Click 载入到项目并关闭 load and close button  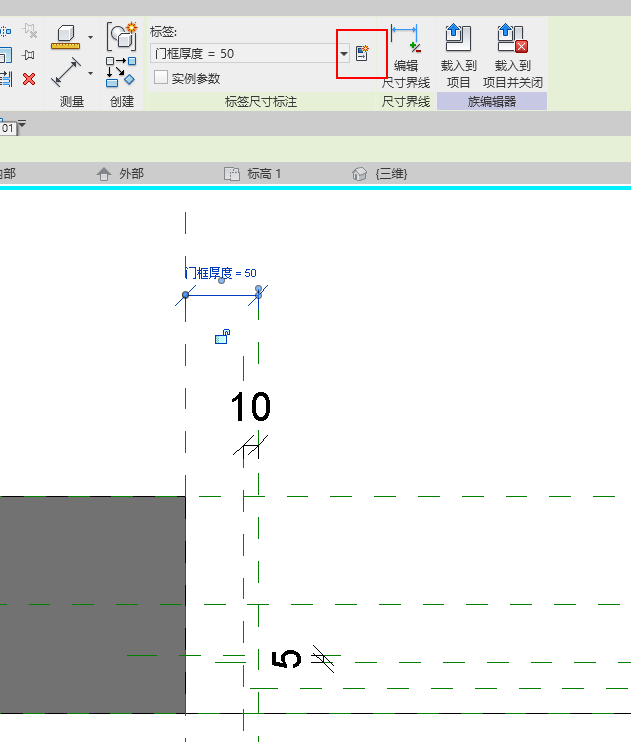pos(513,56)
